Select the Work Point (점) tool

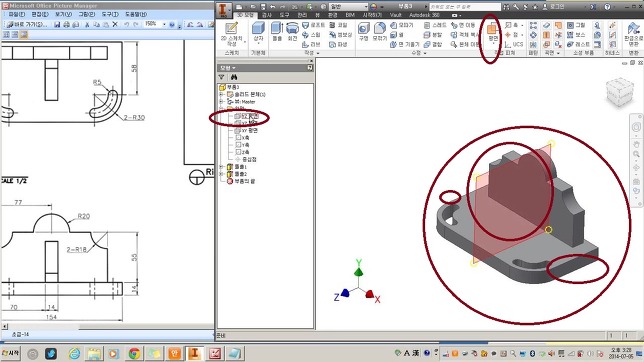click(x=511, y=35)
